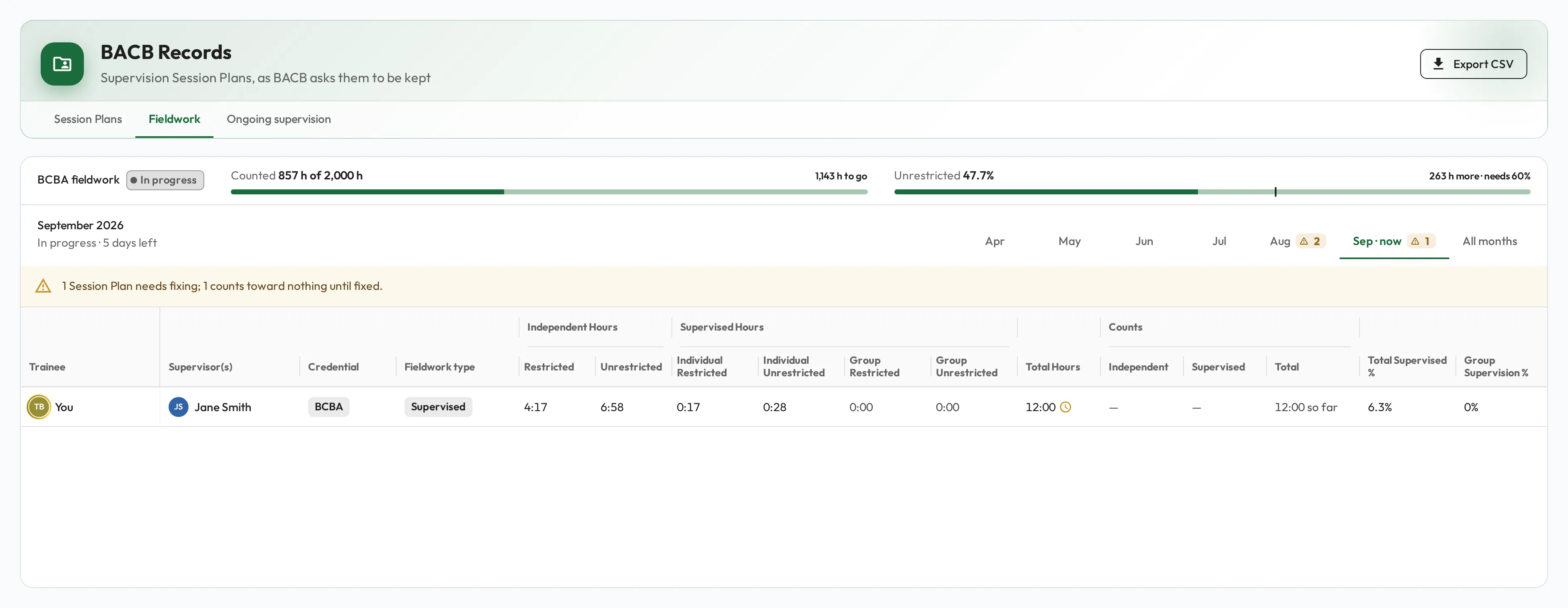Click the Counted hours progress bar
The height and width of the screenshot is (608, 1568).
549,192
